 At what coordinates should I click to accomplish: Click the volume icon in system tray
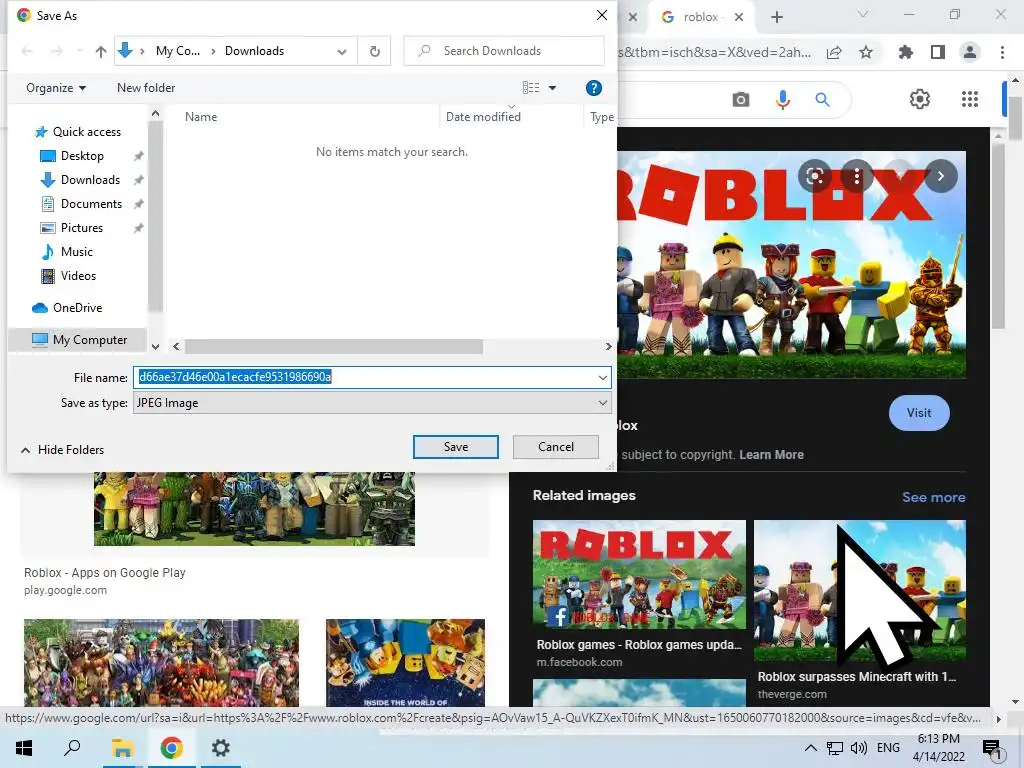coord(858,748)
